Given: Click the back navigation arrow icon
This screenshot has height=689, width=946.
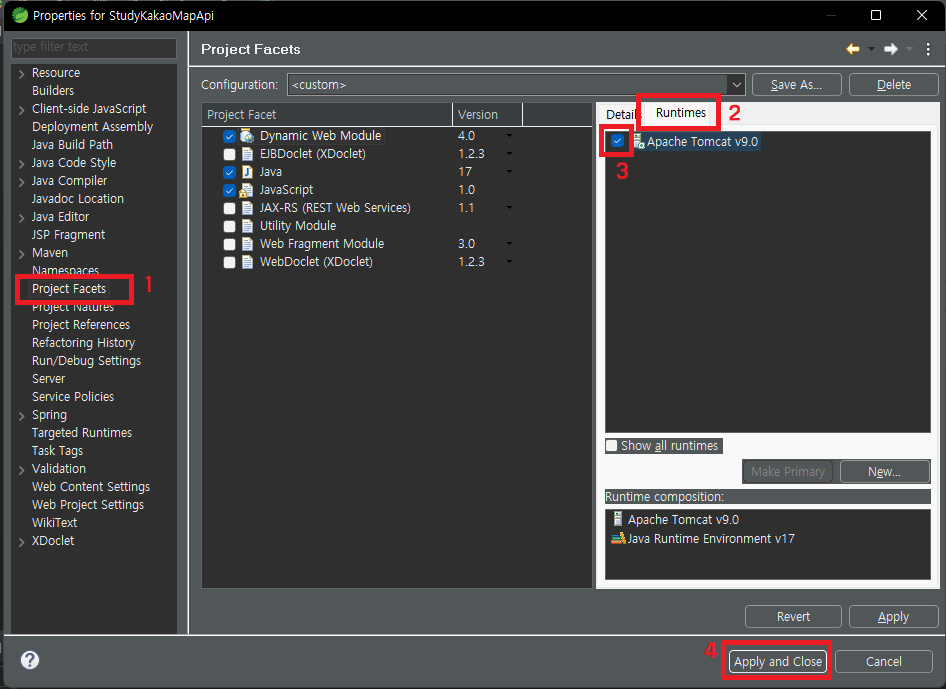Looking at the screenshot, I should [x=852, y=49].
